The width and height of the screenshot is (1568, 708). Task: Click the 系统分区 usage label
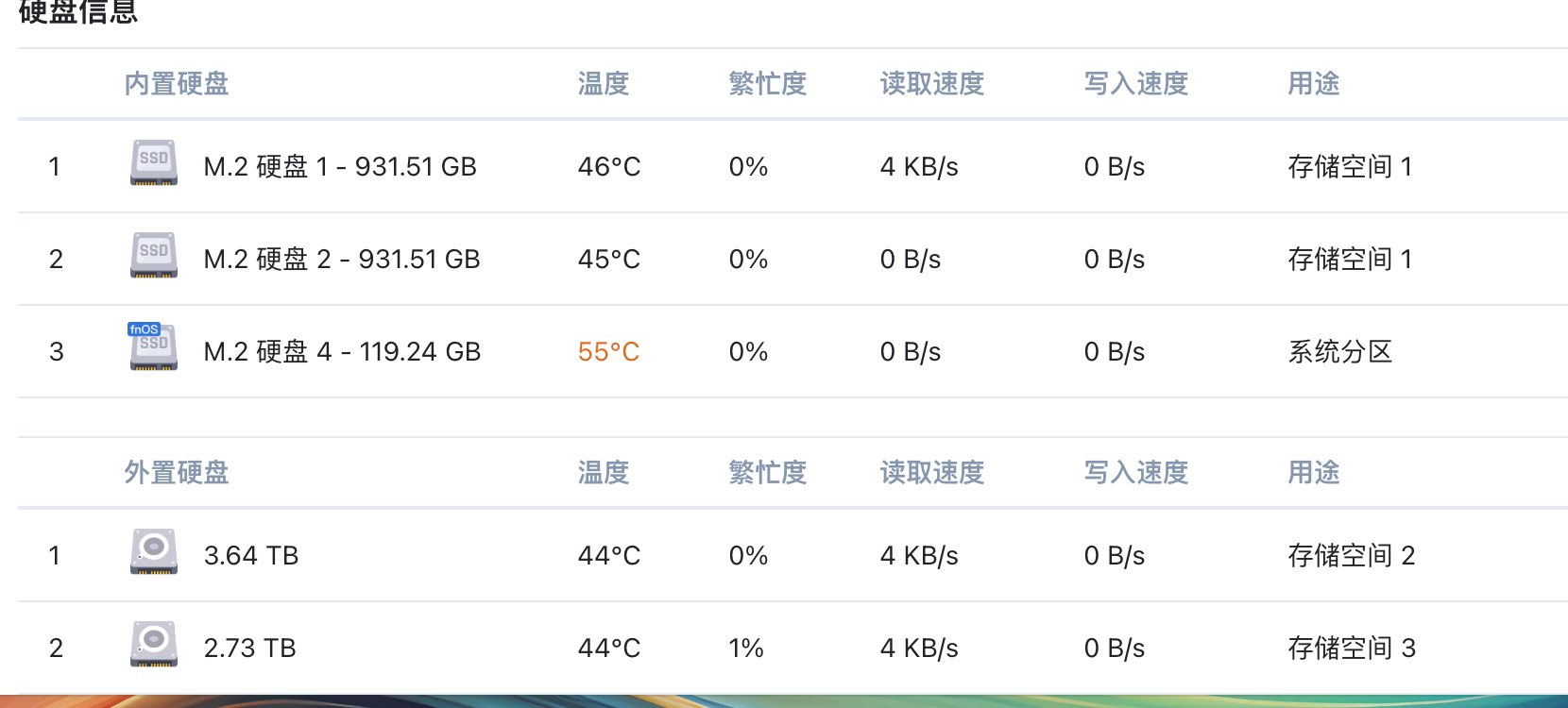(x=1339, y=352)
